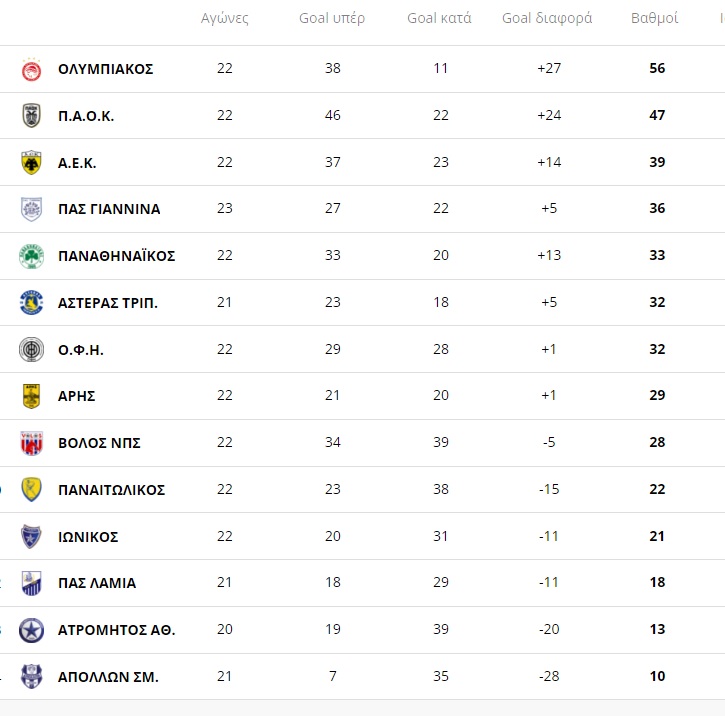Viewport: 725px width, 716px height.
Task: Open the ΑΠΟΛΛΩΝ ΣΜ. team link
Action: (108, 677)
